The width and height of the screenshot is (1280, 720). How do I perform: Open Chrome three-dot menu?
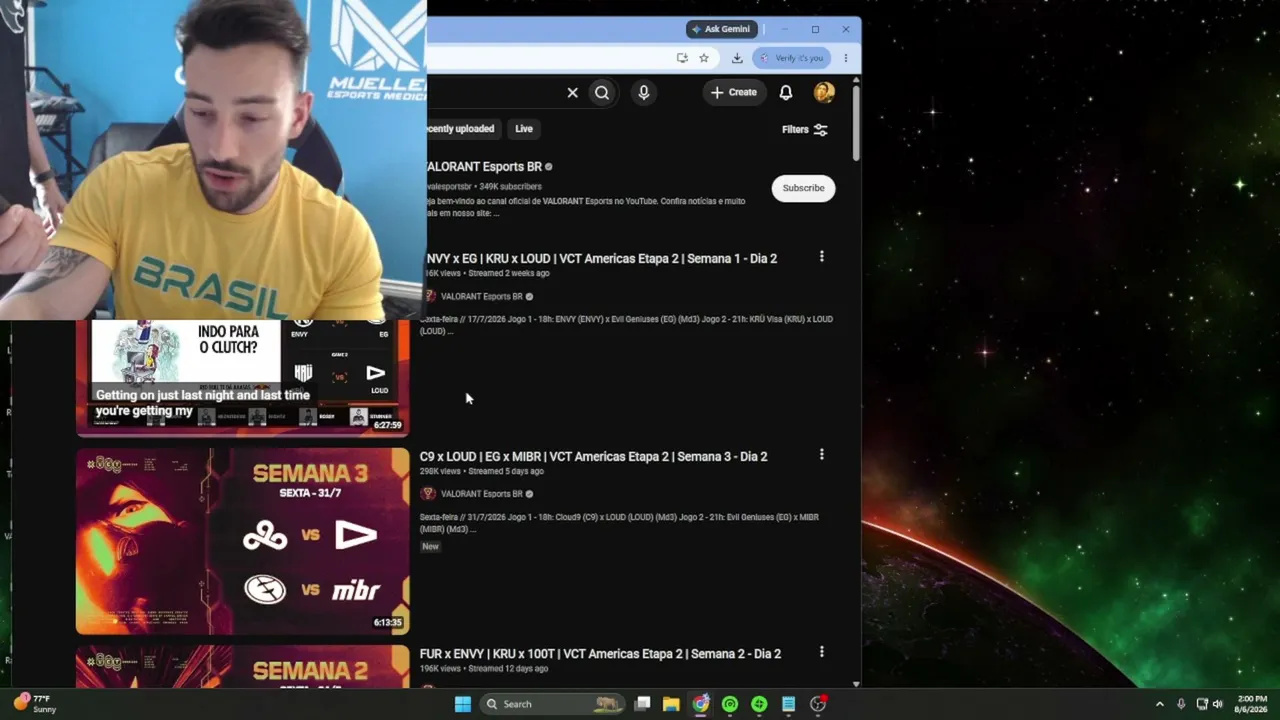pyautogui.click(x=845, y=58)
